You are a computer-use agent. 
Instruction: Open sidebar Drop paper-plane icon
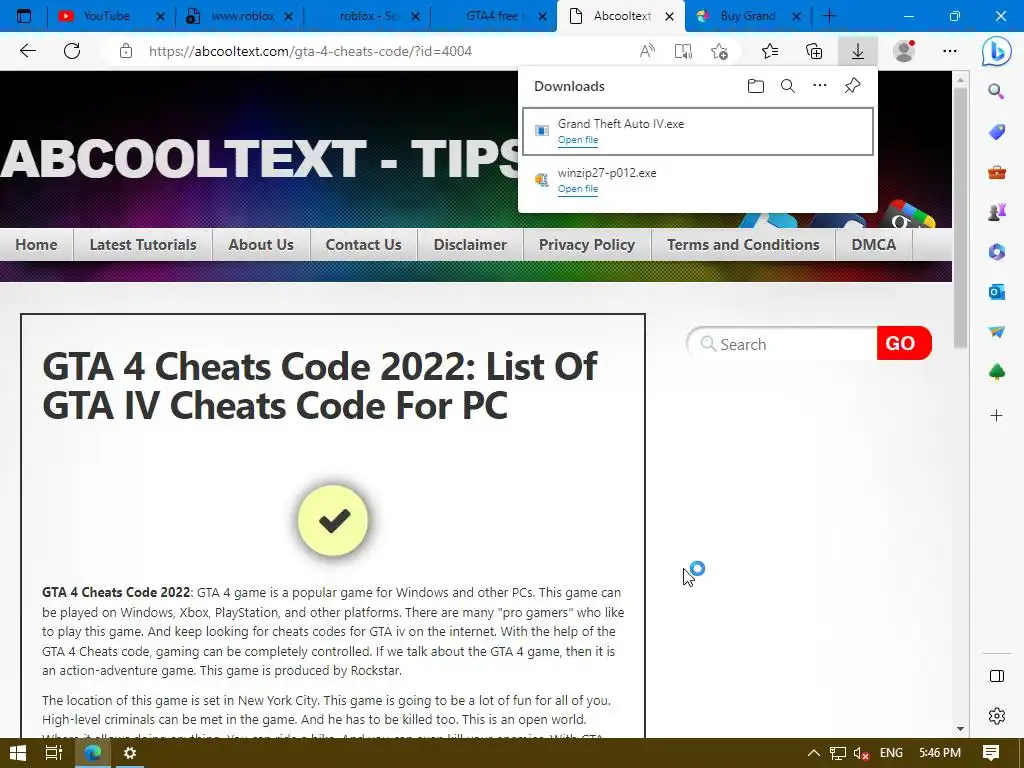(997, 332)
